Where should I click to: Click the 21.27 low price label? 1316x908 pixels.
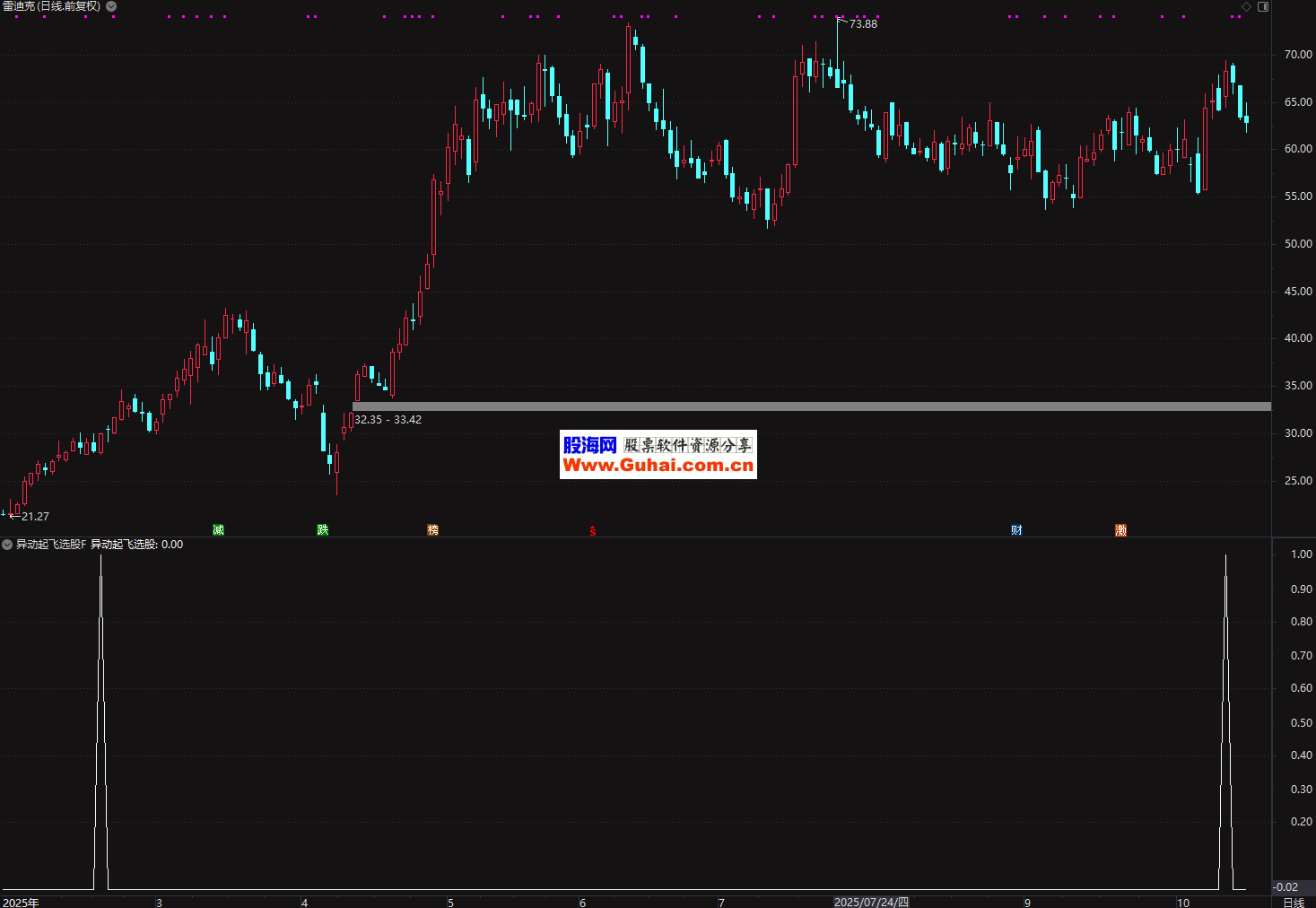35,517
